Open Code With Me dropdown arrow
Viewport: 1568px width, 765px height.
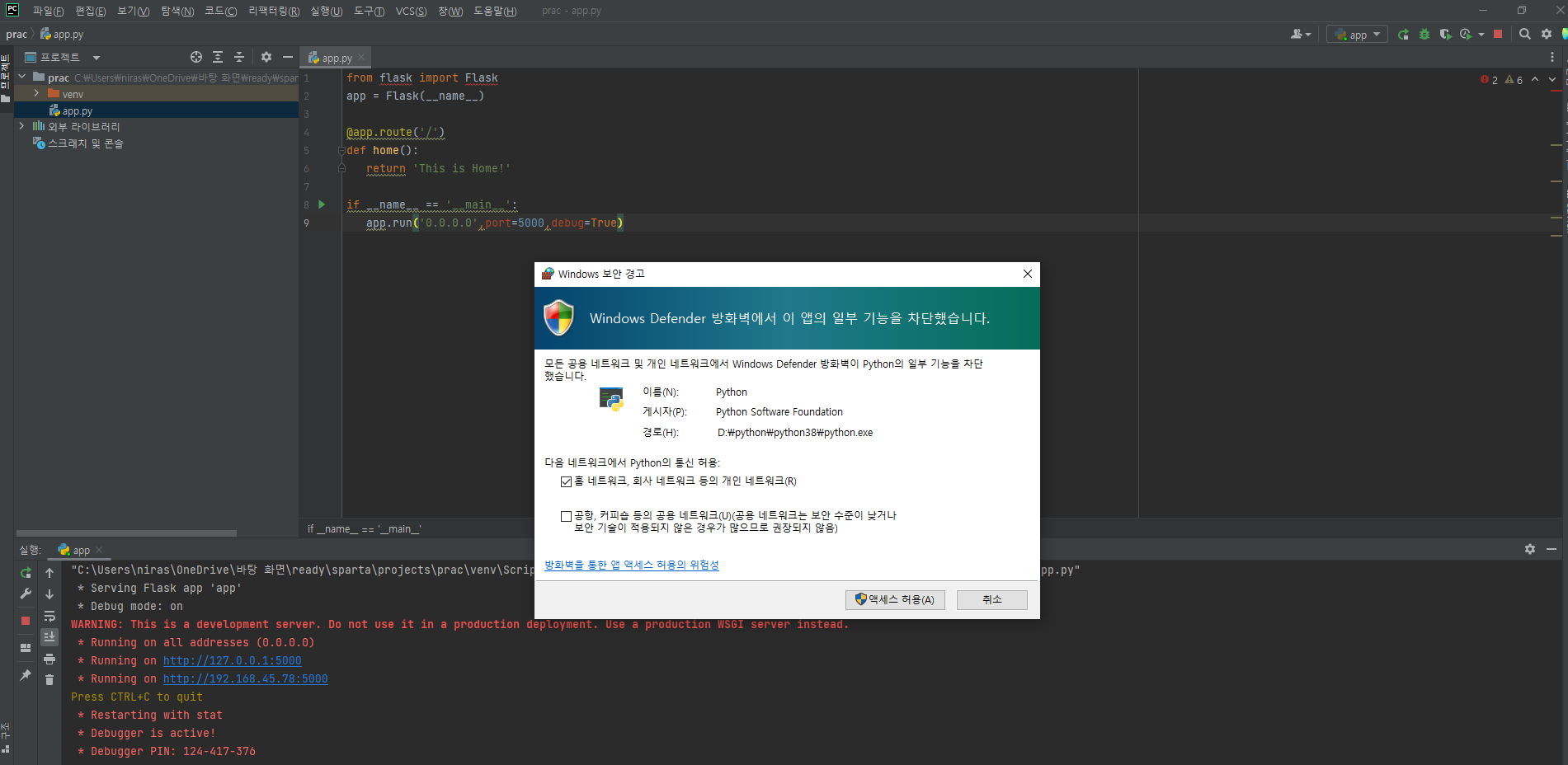pos(1308,35)
